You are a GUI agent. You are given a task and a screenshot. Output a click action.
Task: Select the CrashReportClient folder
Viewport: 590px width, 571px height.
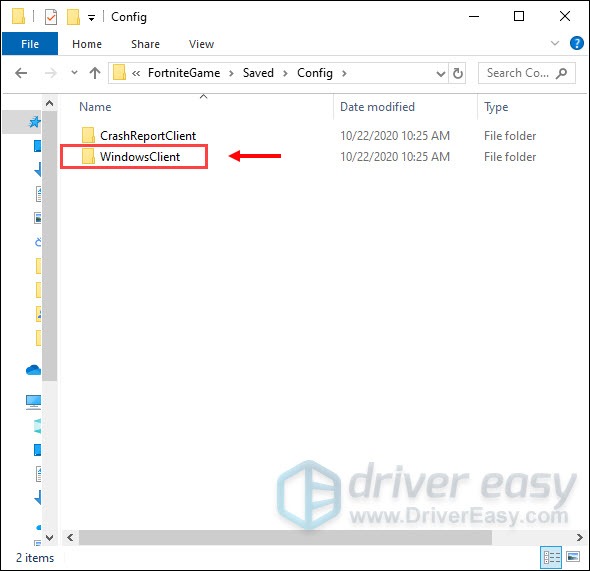(148, 136)
